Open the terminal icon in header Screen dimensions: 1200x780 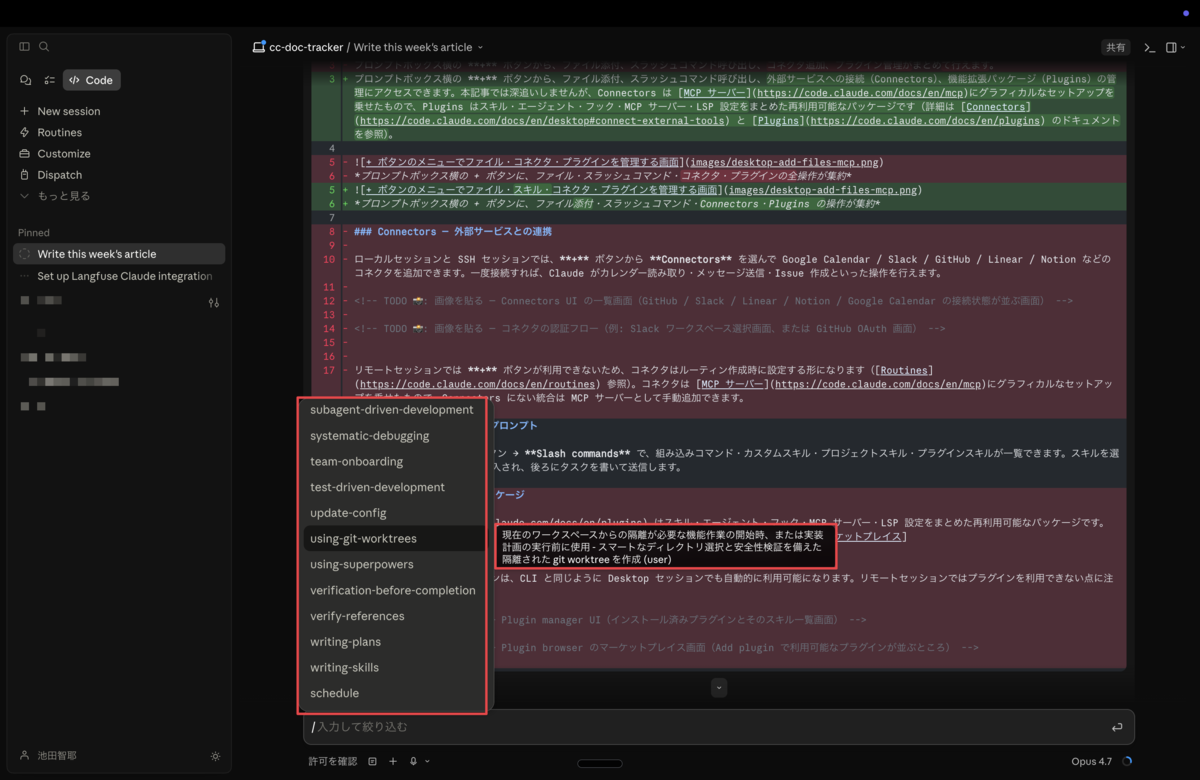1149,47
